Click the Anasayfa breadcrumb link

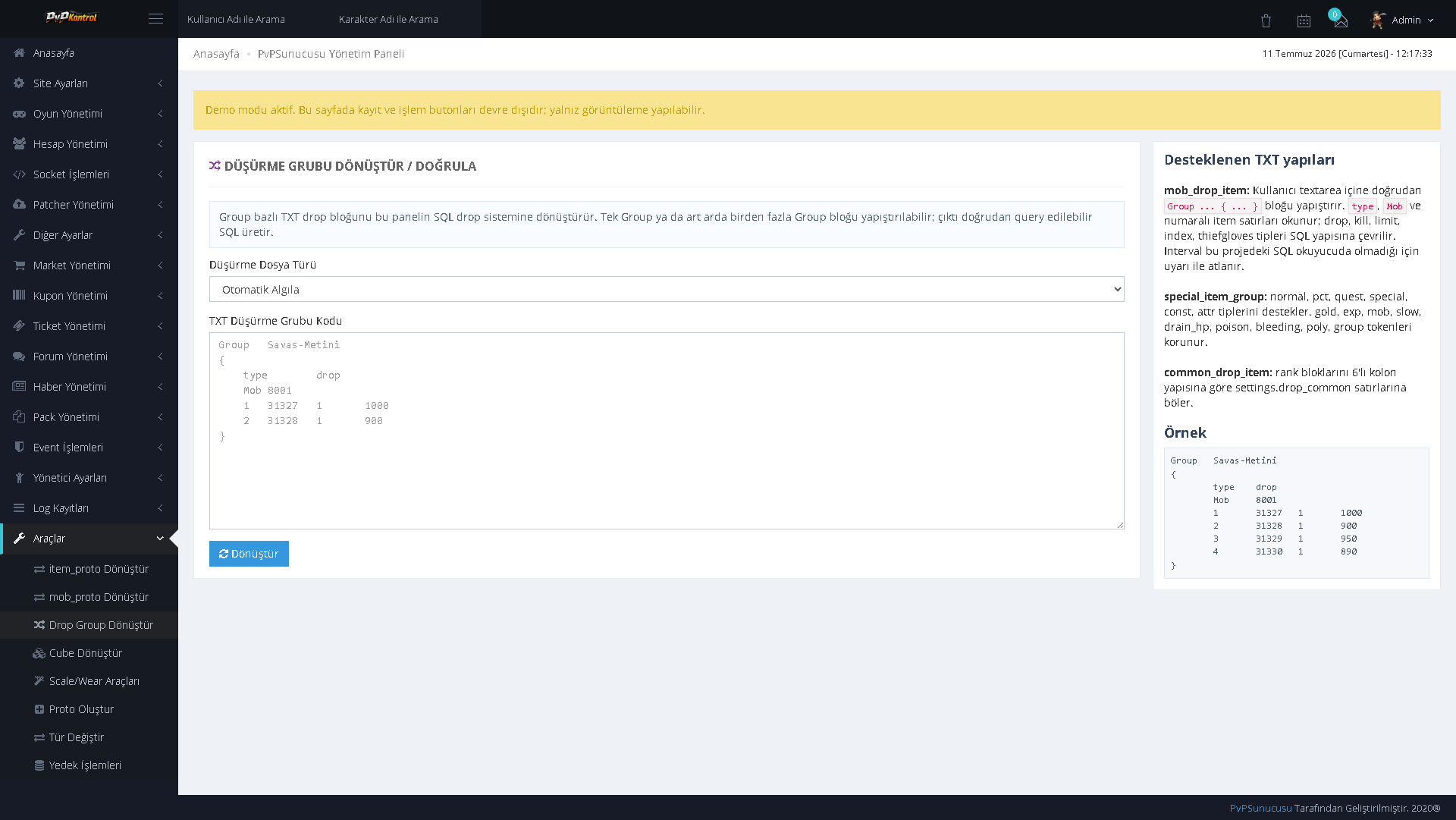pos(216,54)
